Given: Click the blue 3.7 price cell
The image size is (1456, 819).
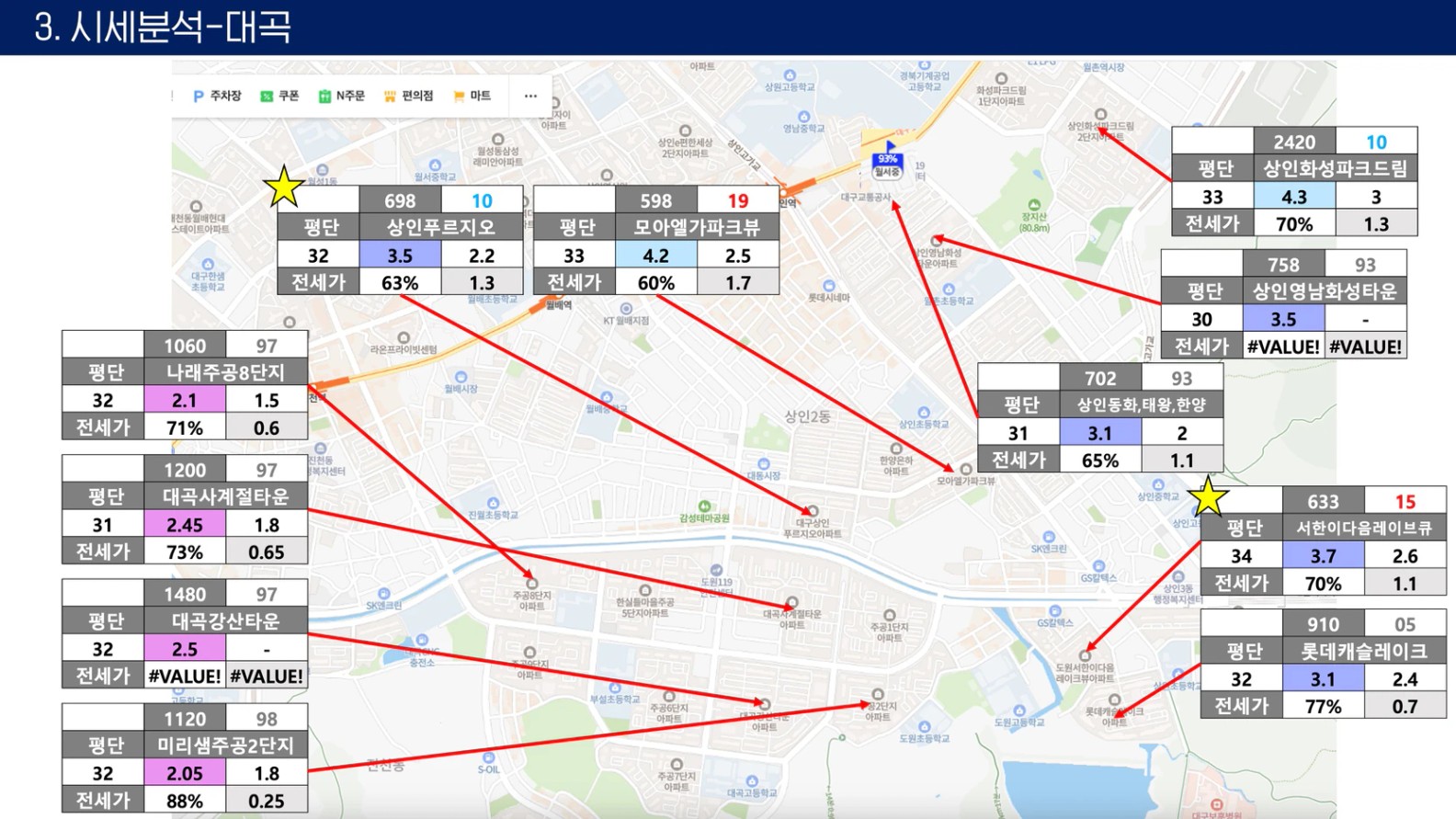Looking at the screenshot, I should (x=1324, y=555).
